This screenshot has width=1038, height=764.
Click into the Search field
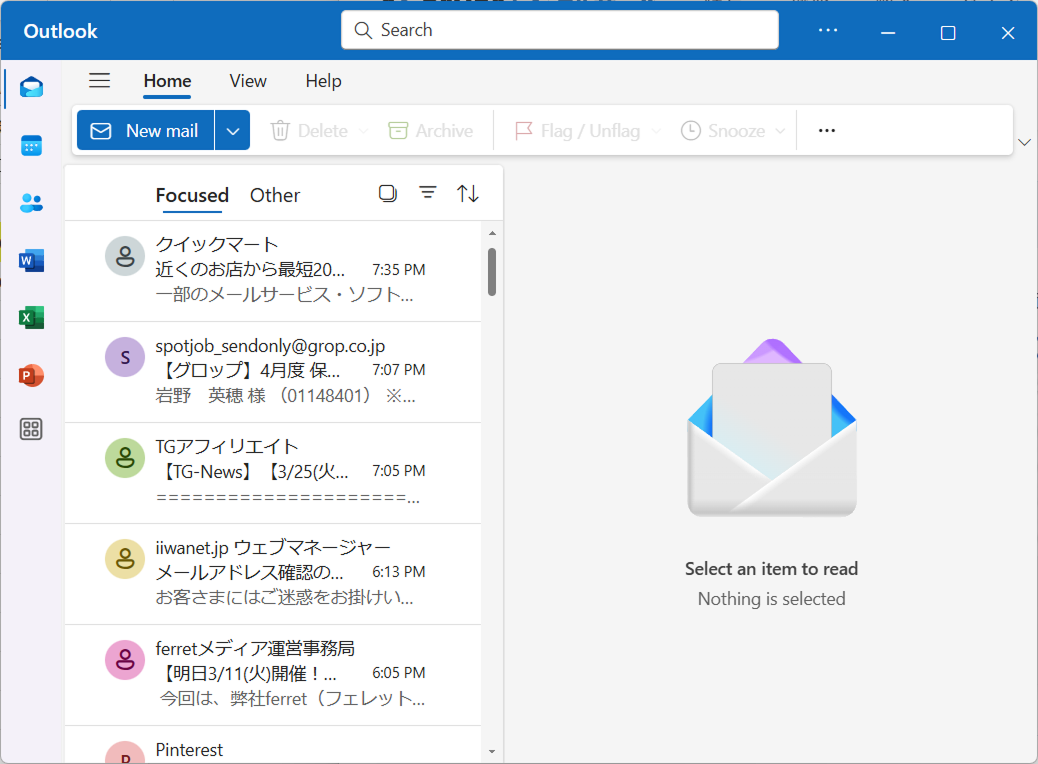pyautogui.click(x=559, y=30)
